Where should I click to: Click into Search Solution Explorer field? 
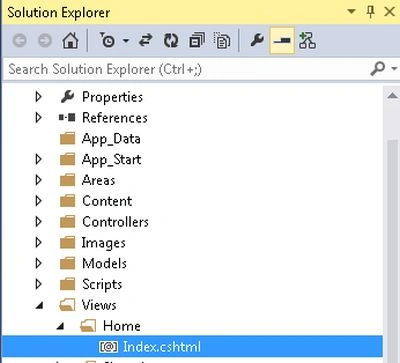pos(187,69)
